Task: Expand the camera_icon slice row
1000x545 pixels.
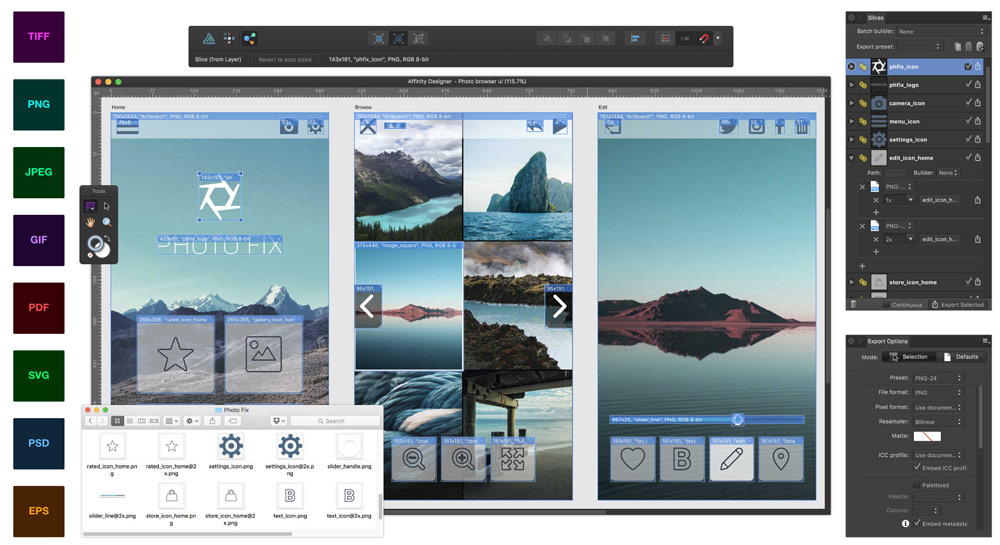Action: [851, 103]
